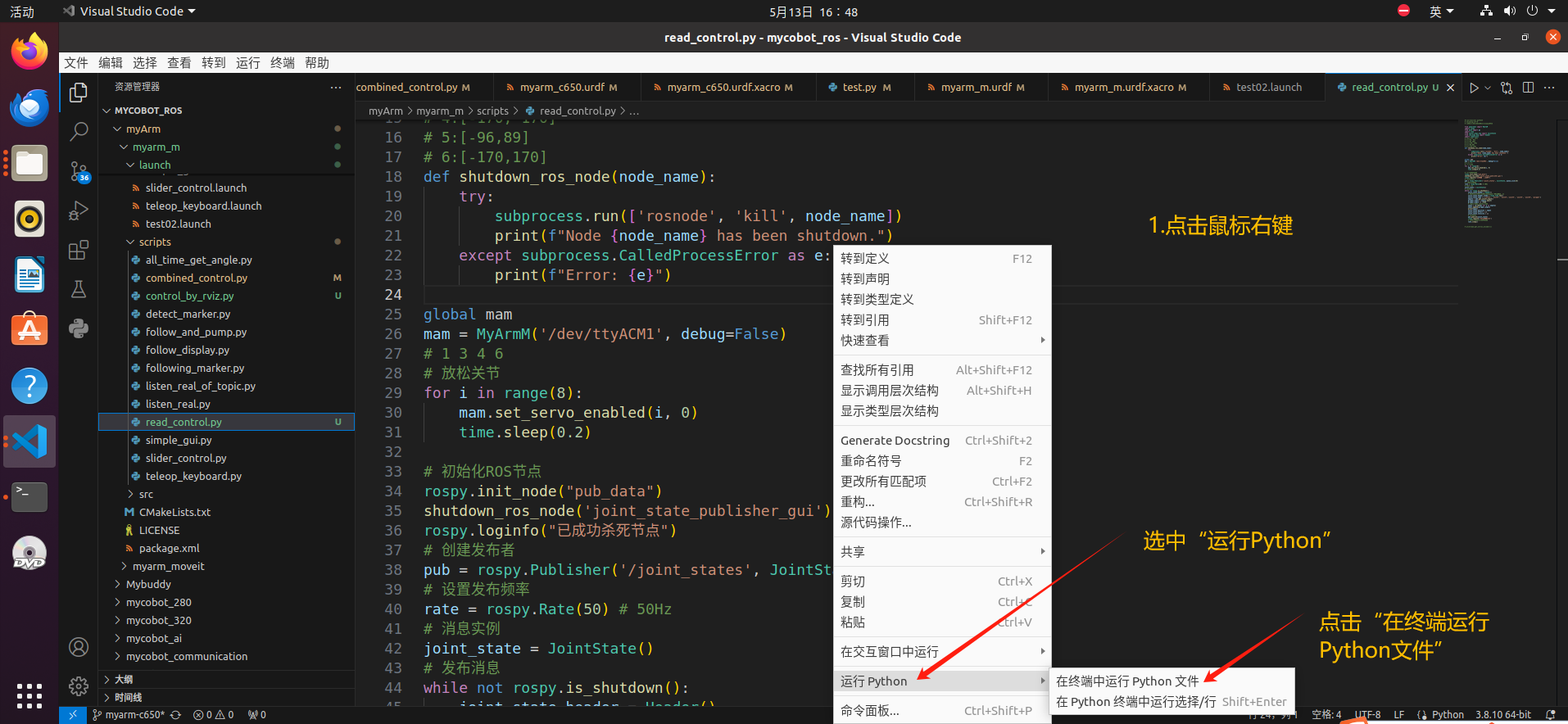Open the Search view in the activity bar
The width and height of the screenshot is (1568, 724).
click(x=79, y=132)
